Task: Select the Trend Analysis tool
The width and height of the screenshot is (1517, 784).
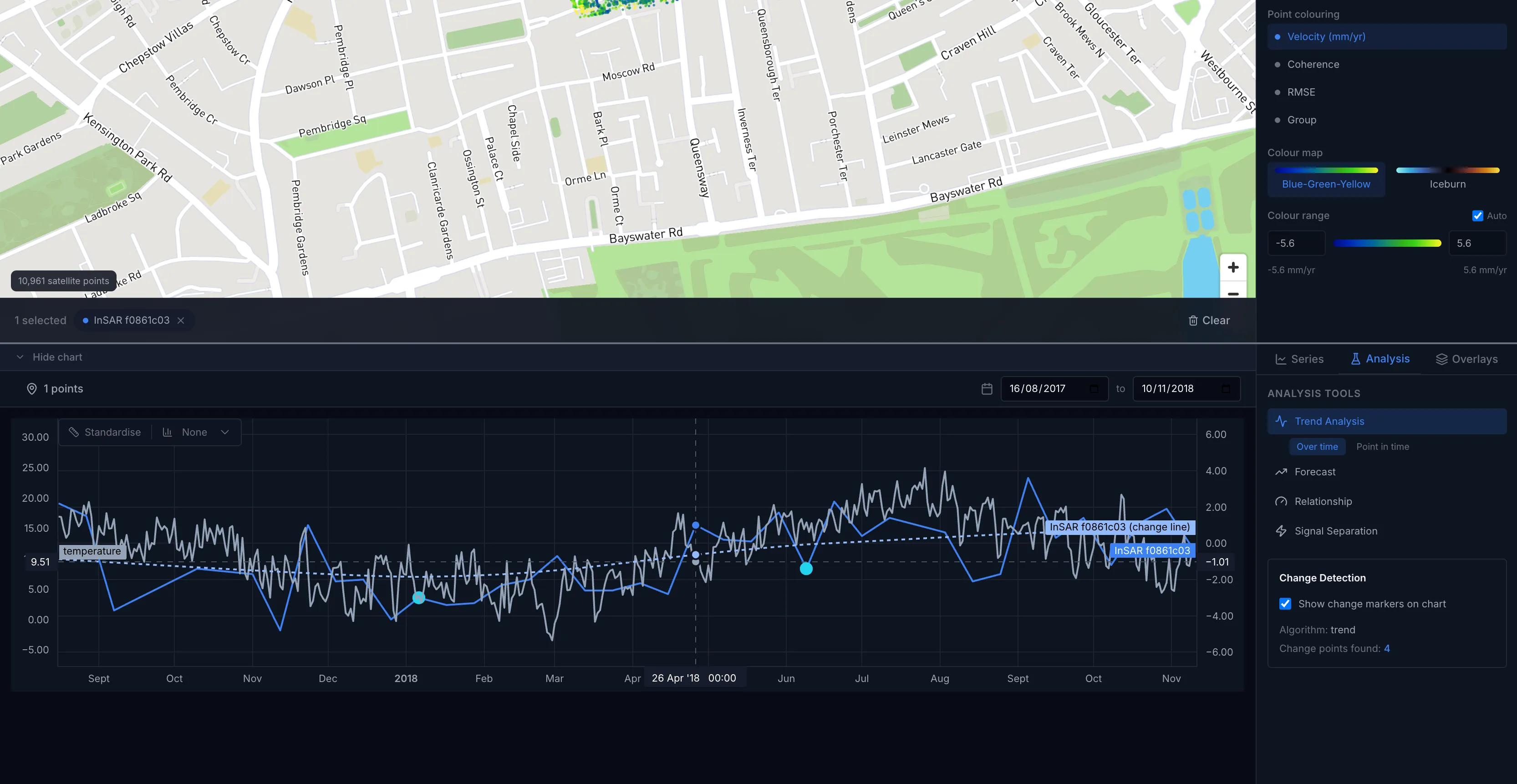Action: pos(1387,421)
